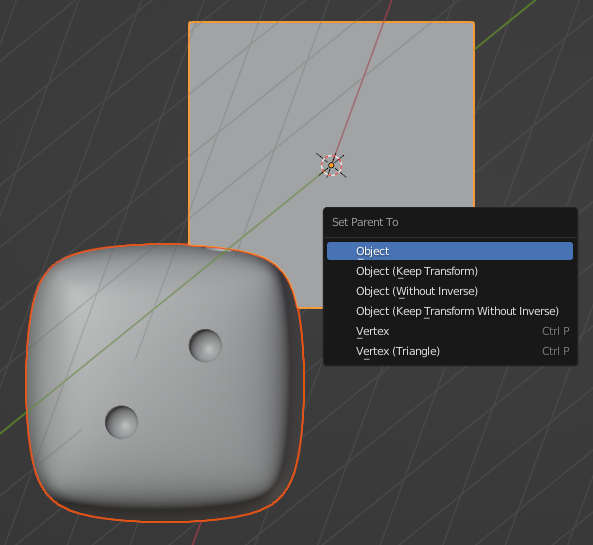593x545 pixels.
Task: Click the Set Parent To menu title
Action: coord(365,222)
